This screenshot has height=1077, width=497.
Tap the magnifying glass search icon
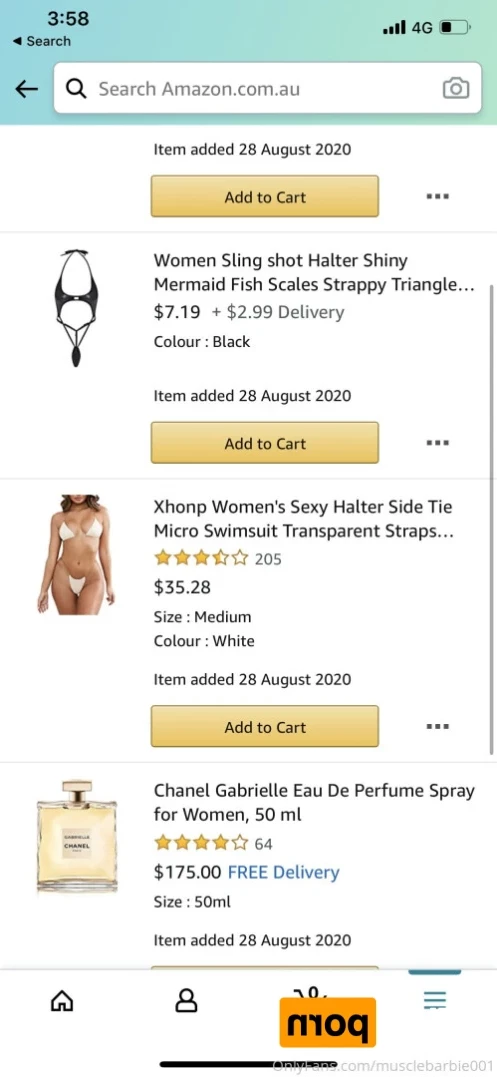tap(76, 89)
